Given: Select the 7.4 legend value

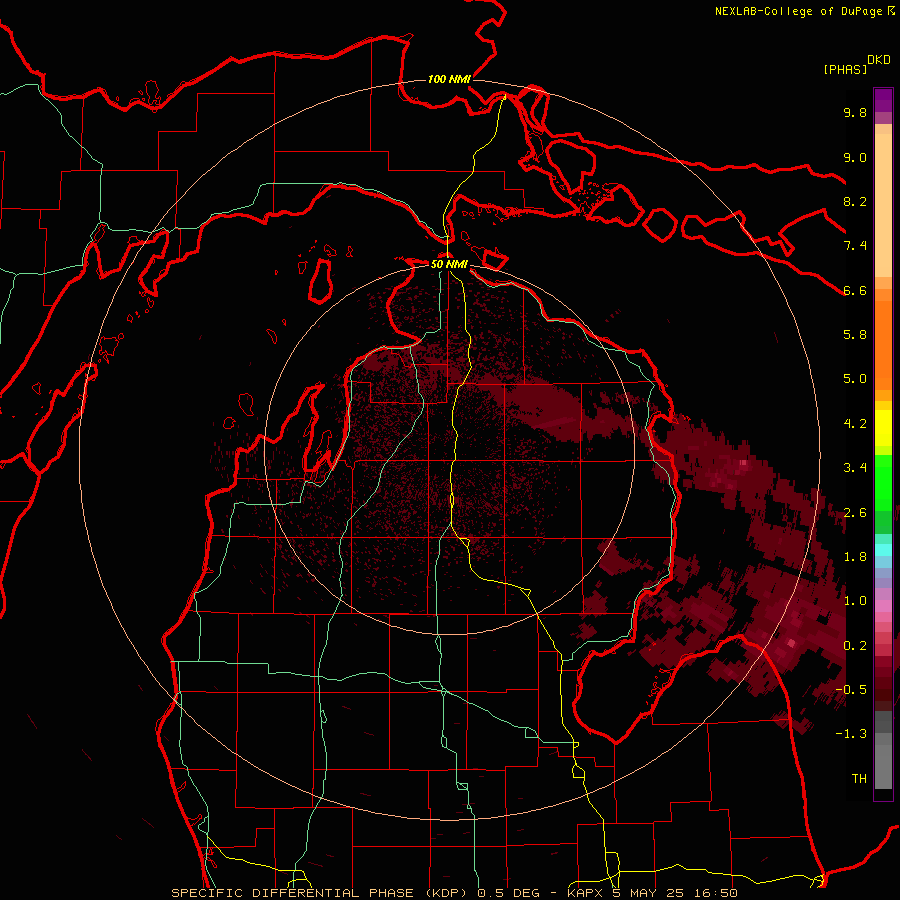Looking at the screenshot, I should (x=855, y=246).
